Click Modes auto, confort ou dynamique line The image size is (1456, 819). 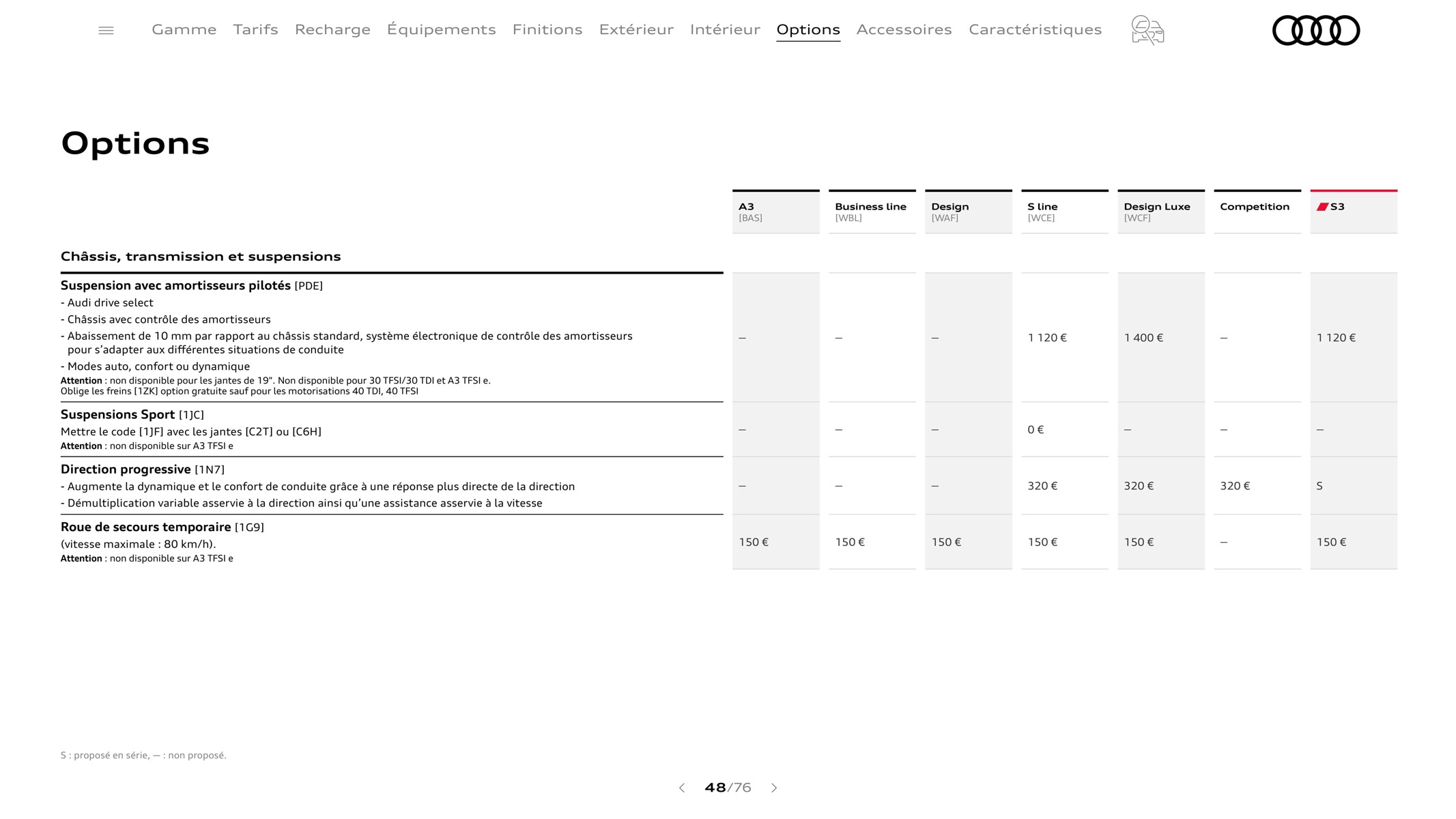[156, 367]
